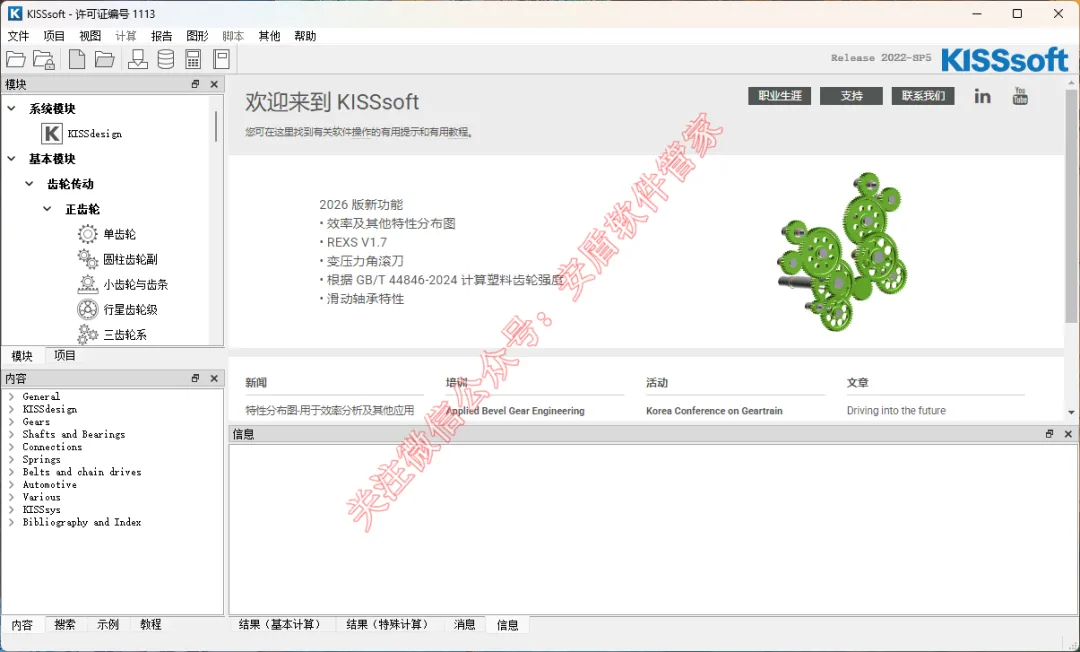Click the report page toolbar icon
The height and width of the screenshot is (652, 1080).
221,59
